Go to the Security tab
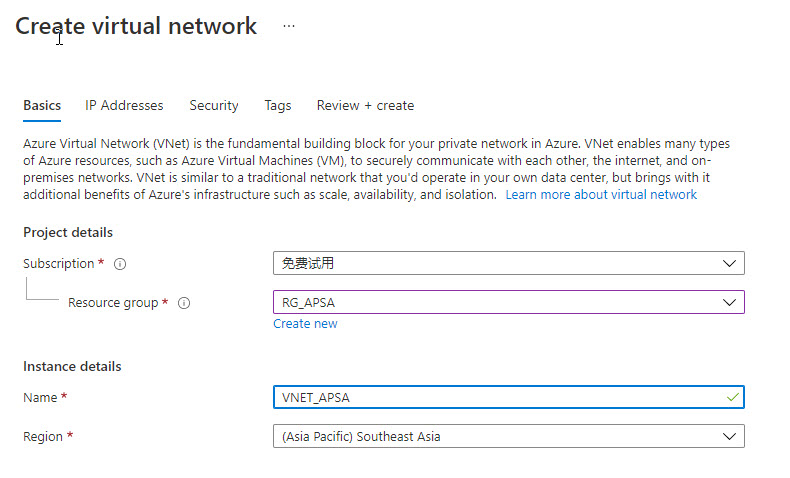This screenshot has height=478, width=790. click(x=214, y=106)
